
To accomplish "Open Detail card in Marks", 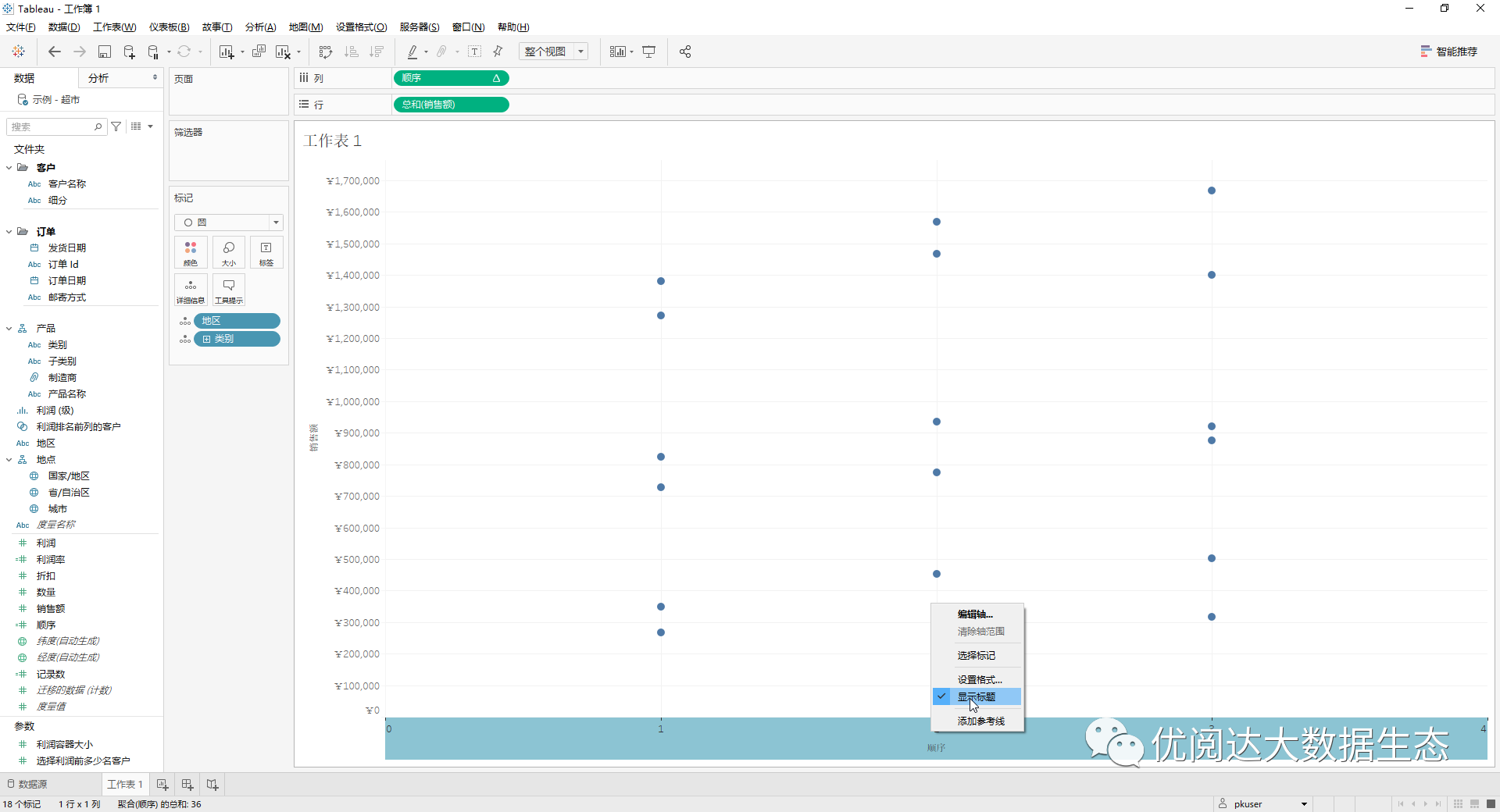I will [191, 290].
